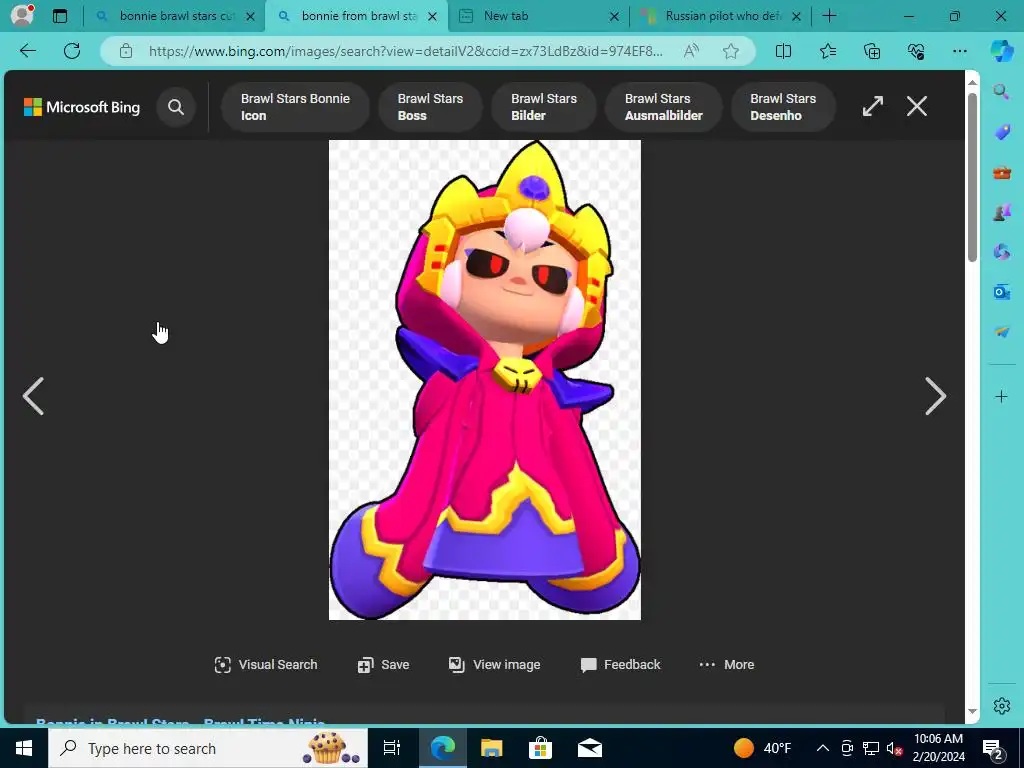
Task: Open the More options menu
Action: point(726,665)
